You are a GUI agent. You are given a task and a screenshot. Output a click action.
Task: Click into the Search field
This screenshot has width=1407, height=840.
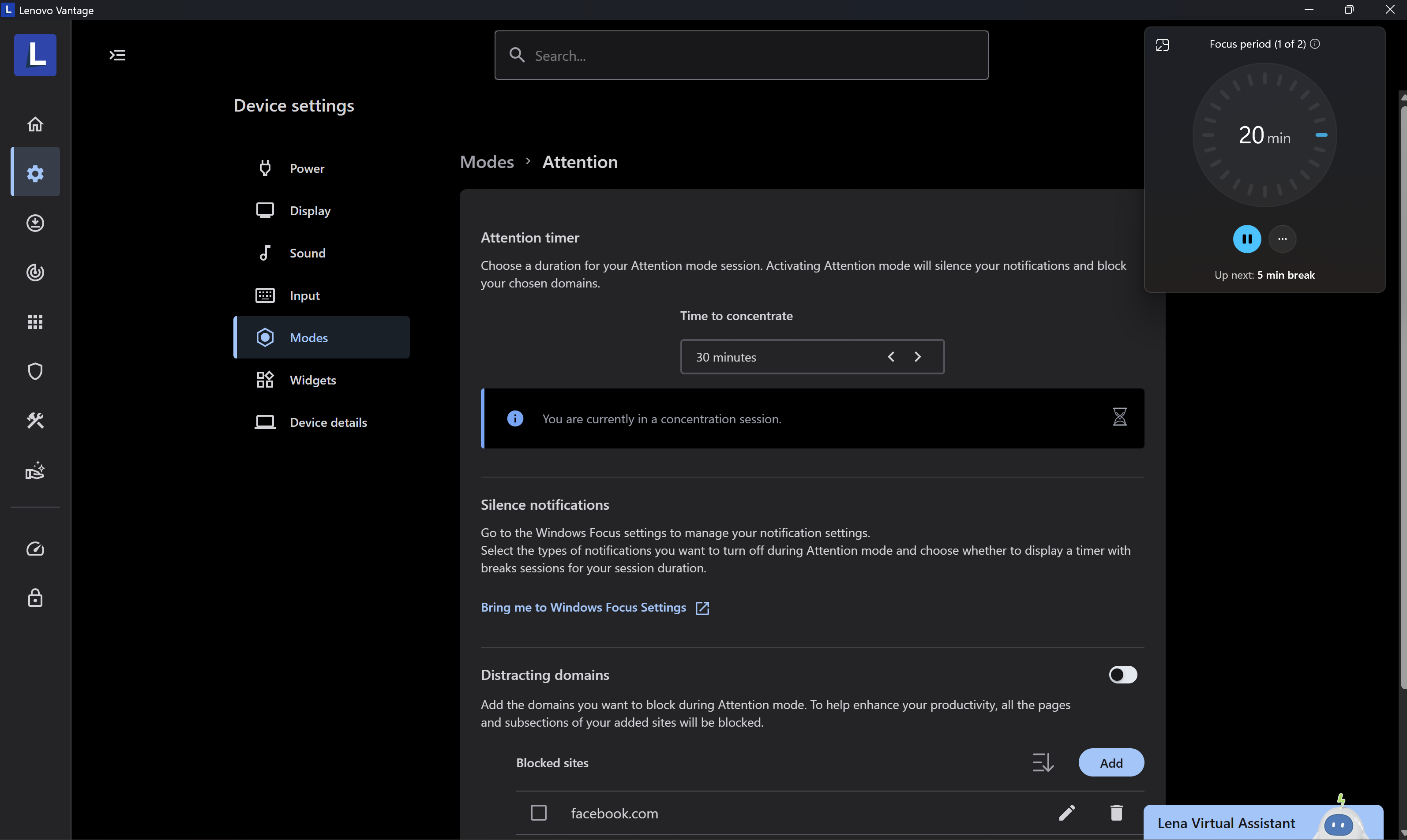[742, 56]
